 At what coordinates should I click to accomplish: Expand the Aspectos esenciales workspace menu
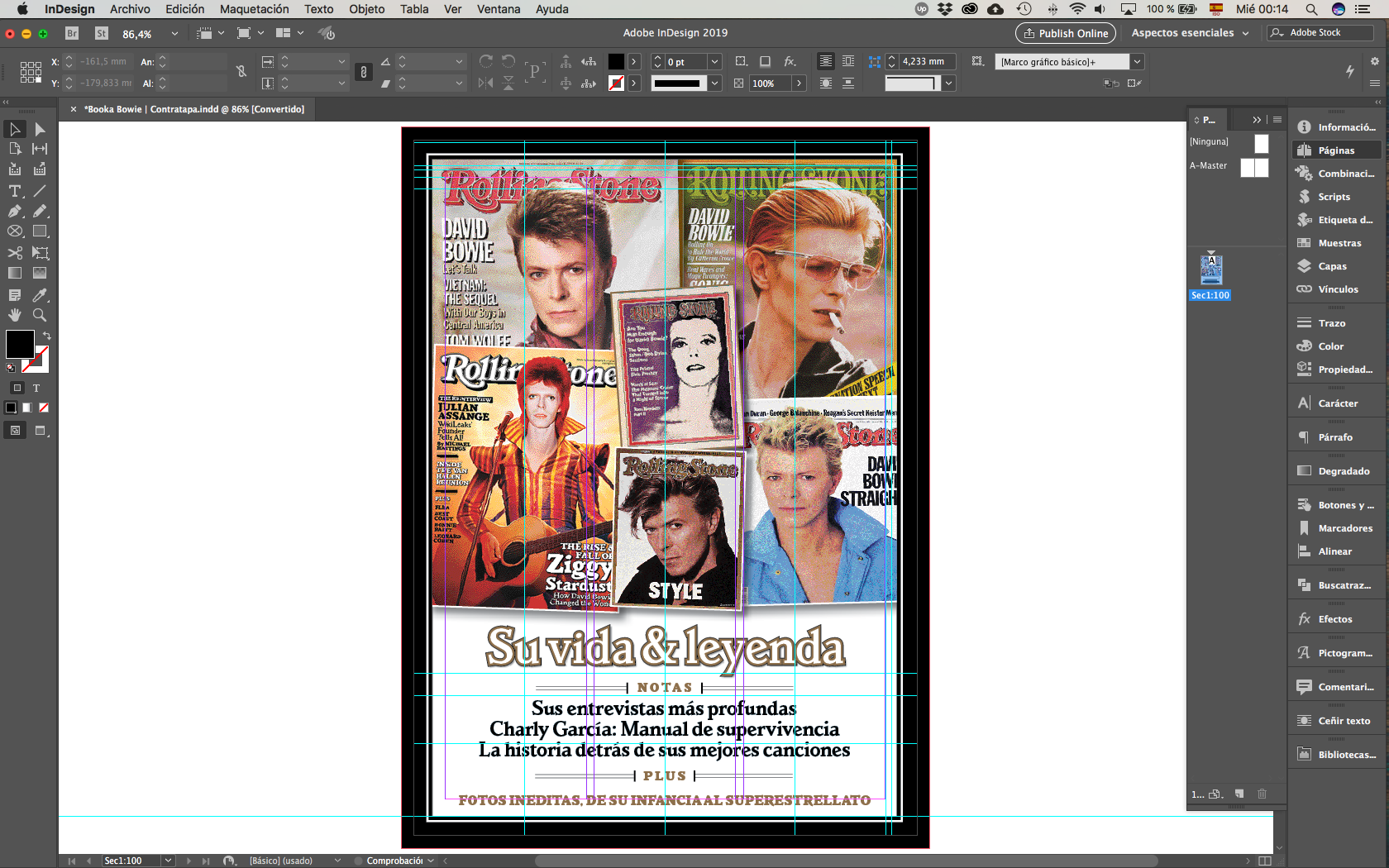(x=1189, y=33)
